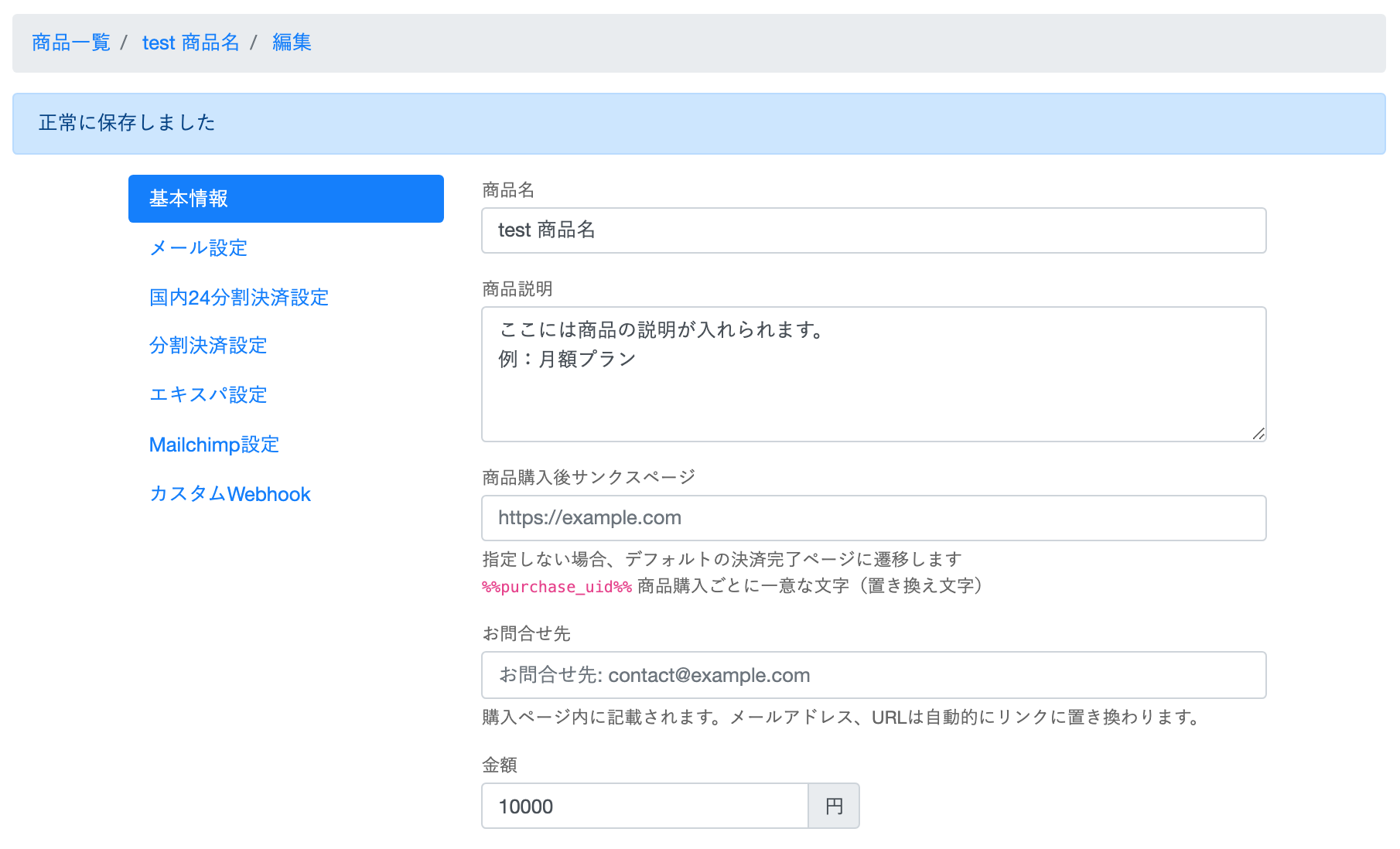Screen dimensions: 1400x849
Task: Click the 正常に保存しました success banner
Action: click(698, 124)
